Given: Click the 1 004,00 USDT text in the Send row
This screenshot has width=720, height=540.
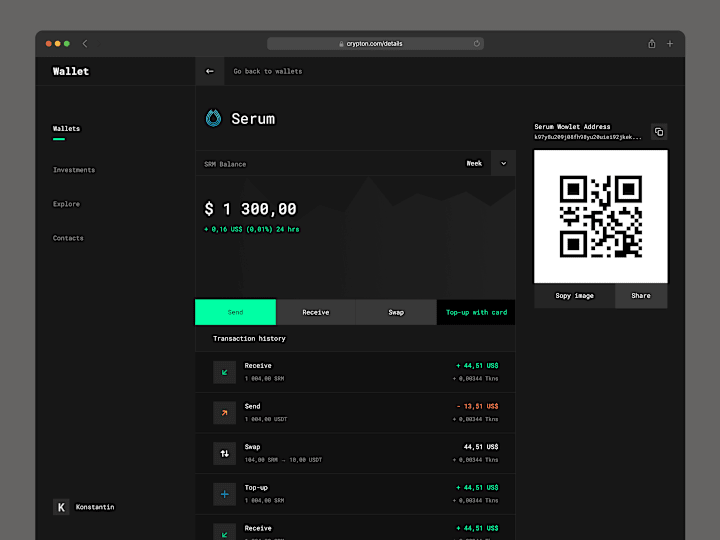Looking at the screenshot, I should [266, 419].
